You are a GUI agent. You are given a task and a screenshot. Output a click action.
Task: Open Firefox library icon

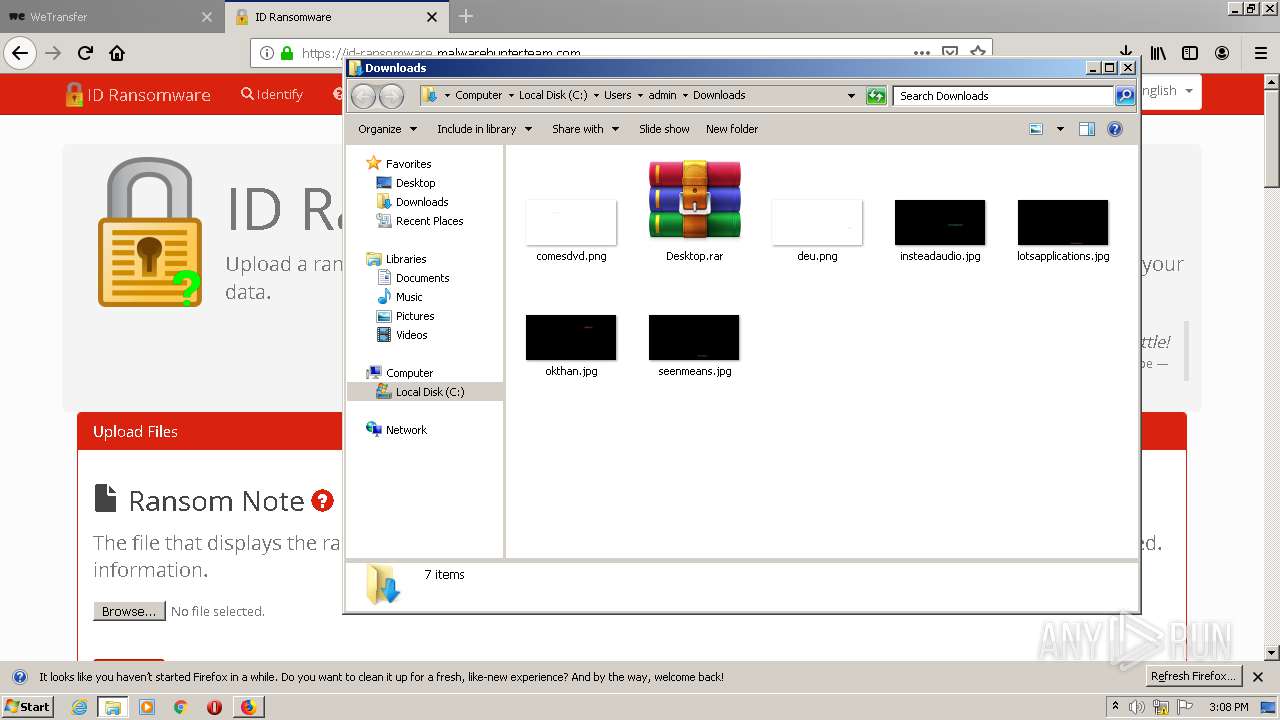1158,53
